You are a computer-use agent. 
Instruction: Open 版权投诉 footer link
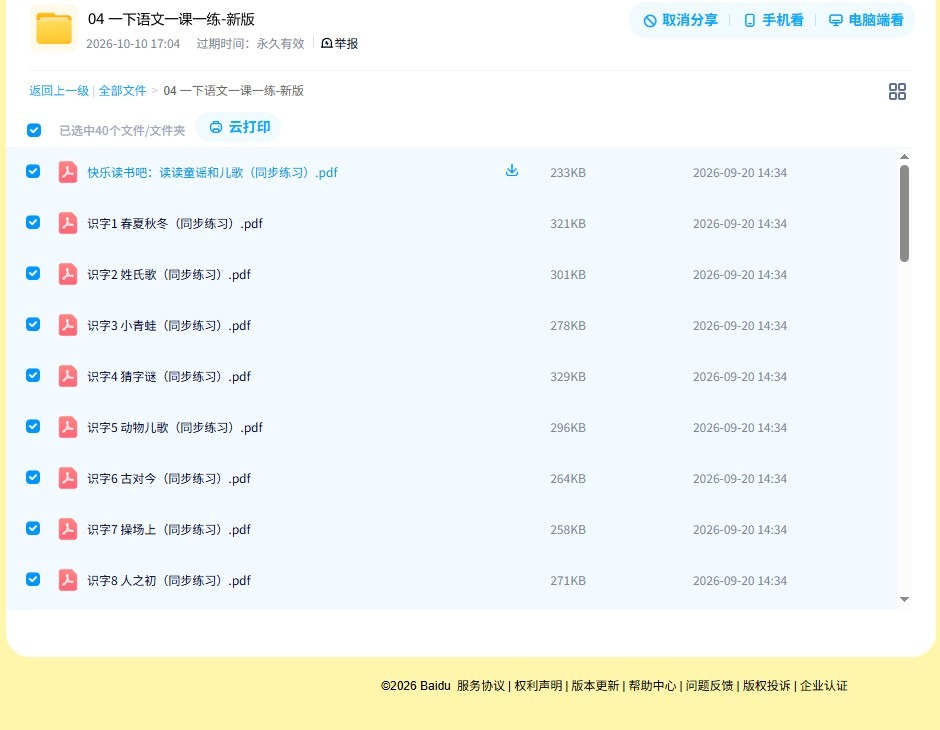(767, 686)
